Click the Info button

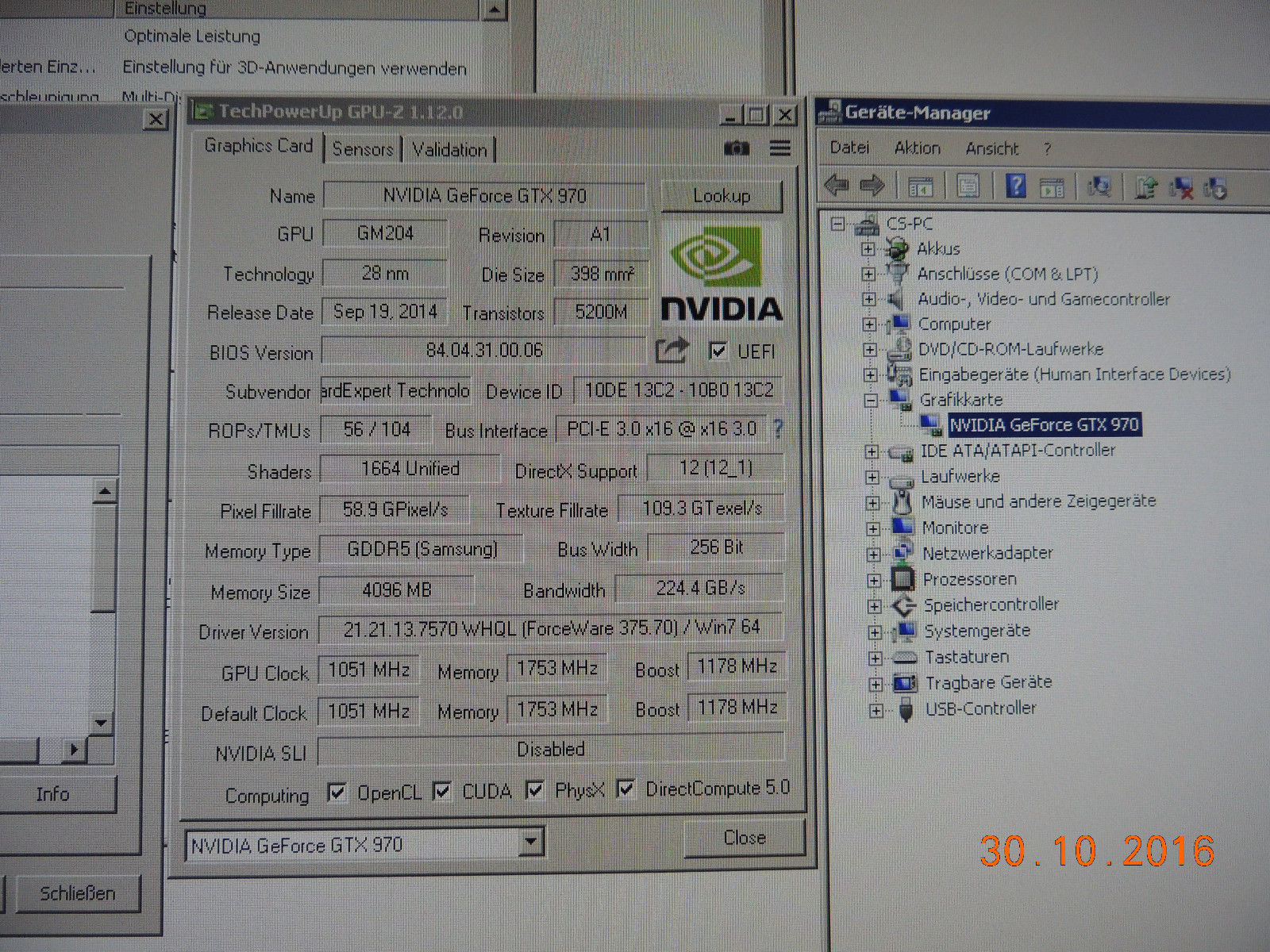point(52,794)
